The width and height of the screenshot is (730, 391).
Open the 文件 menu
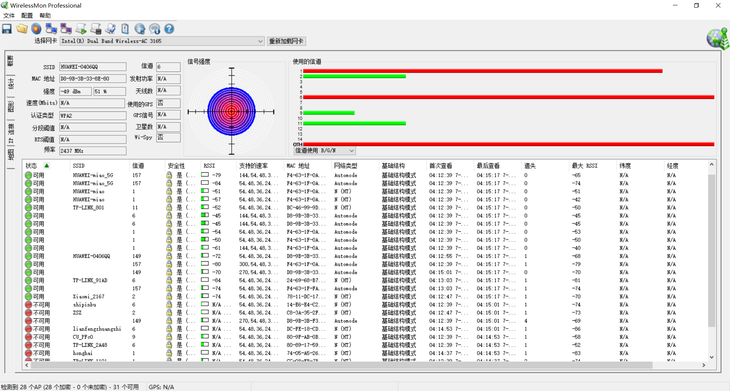(x=9, y=15)
